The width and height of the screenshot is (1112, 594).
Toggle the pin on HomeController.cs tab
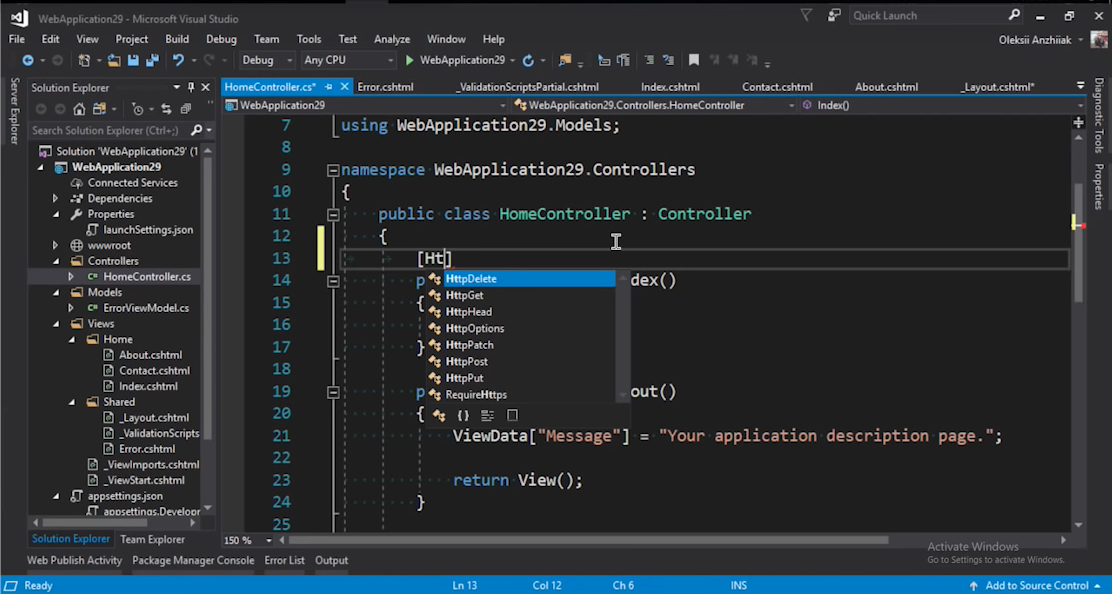click(x=328, y=86)
